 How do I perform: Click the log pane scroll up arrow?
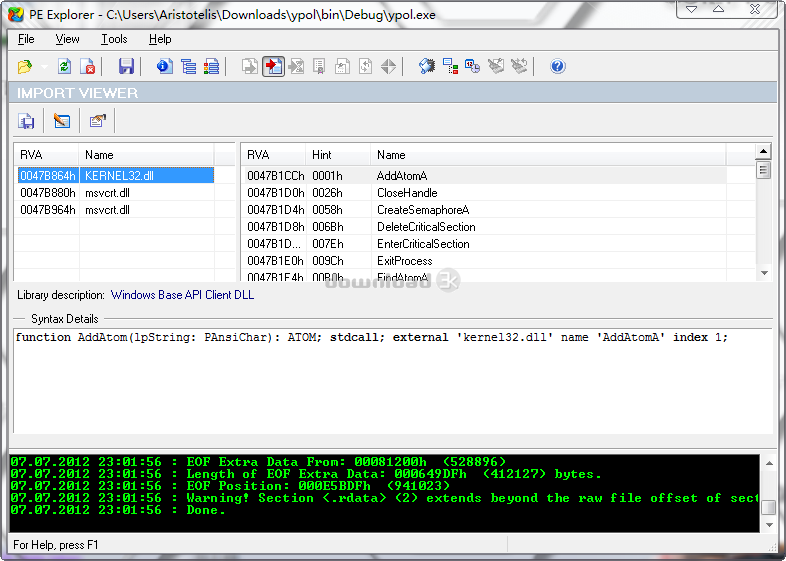(769, 463)
